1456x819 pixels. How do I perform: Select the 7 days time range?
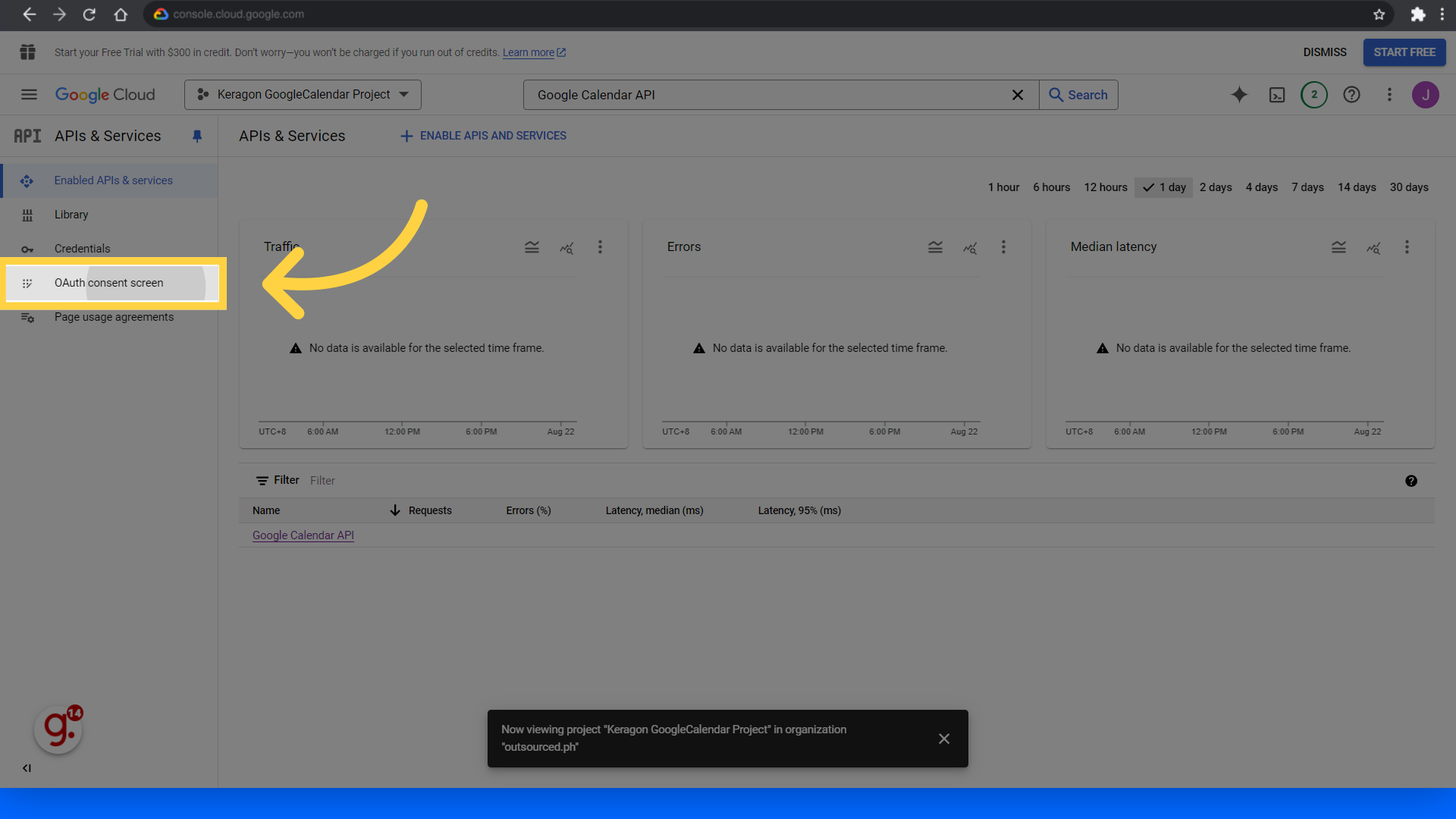(1307, 187)
